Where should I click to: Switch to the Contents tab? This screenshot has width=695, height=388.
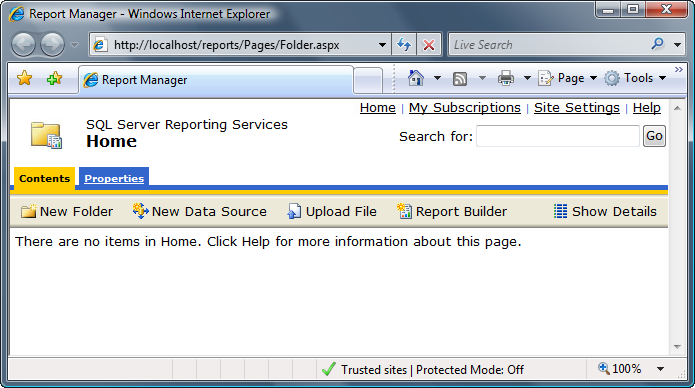[x=44, y=179]
